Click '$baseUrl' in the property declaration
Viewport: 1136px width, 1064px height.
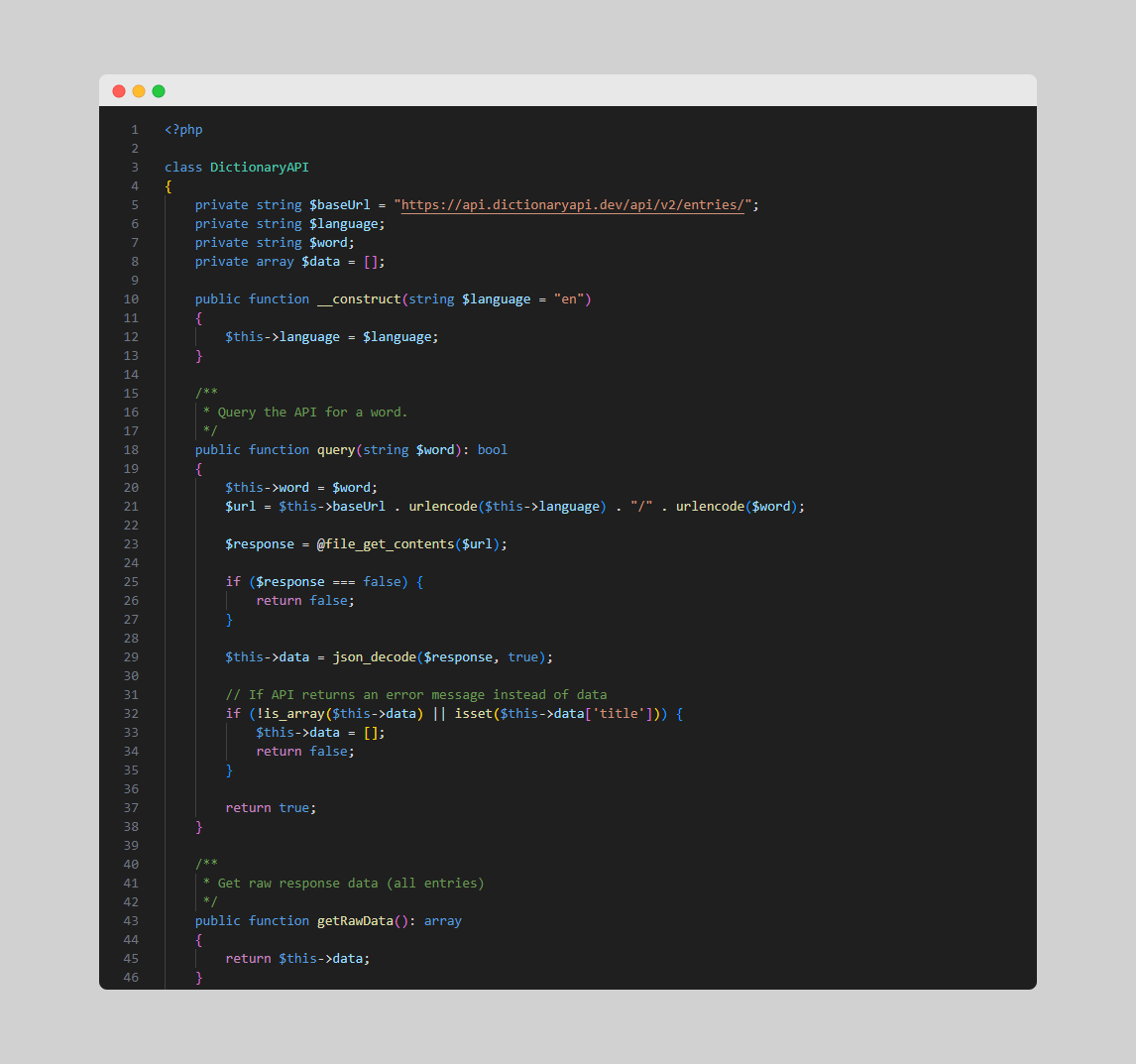tap(340, 205)
